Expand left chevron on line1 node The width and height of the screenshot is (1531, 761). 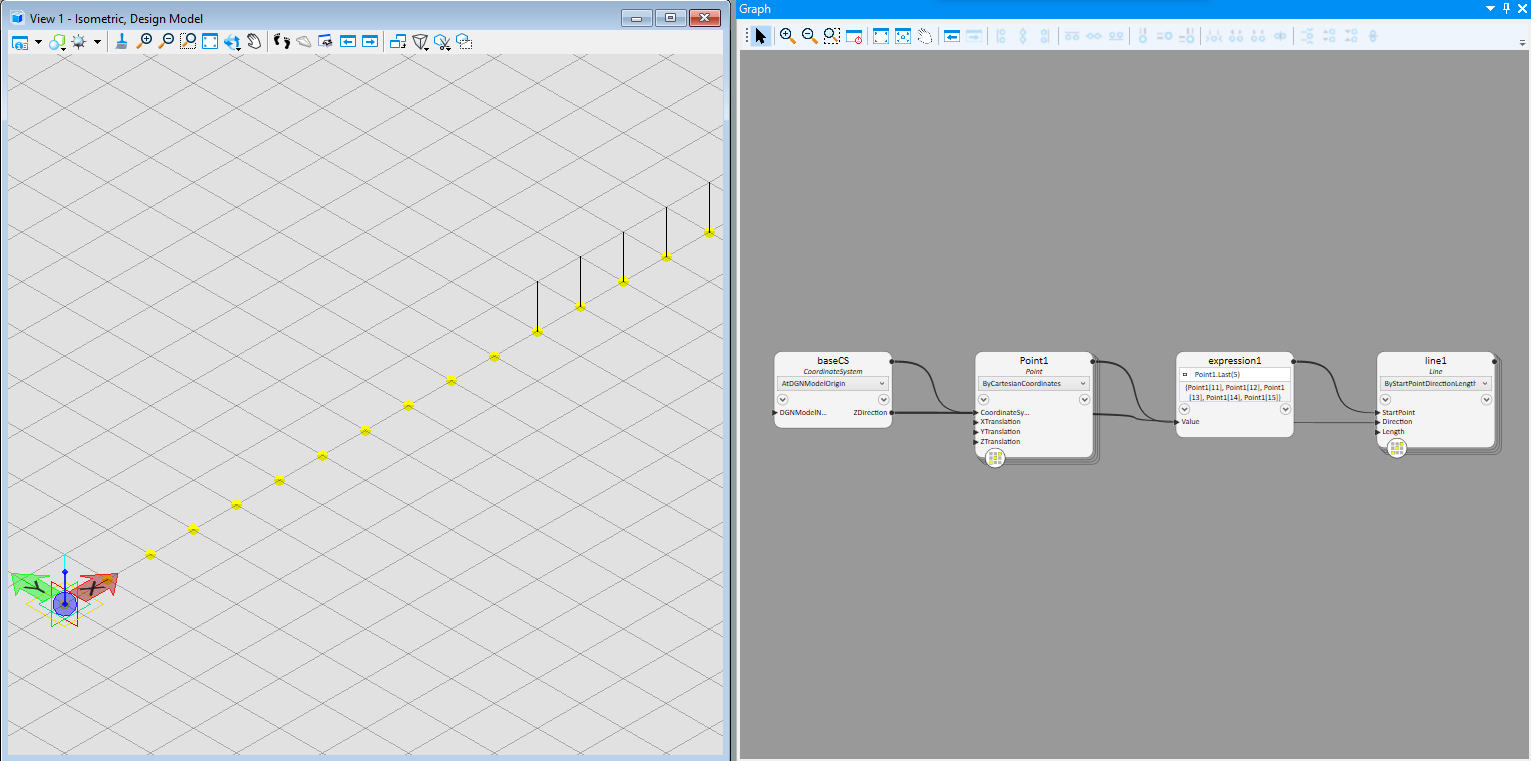coord(1386,400)
